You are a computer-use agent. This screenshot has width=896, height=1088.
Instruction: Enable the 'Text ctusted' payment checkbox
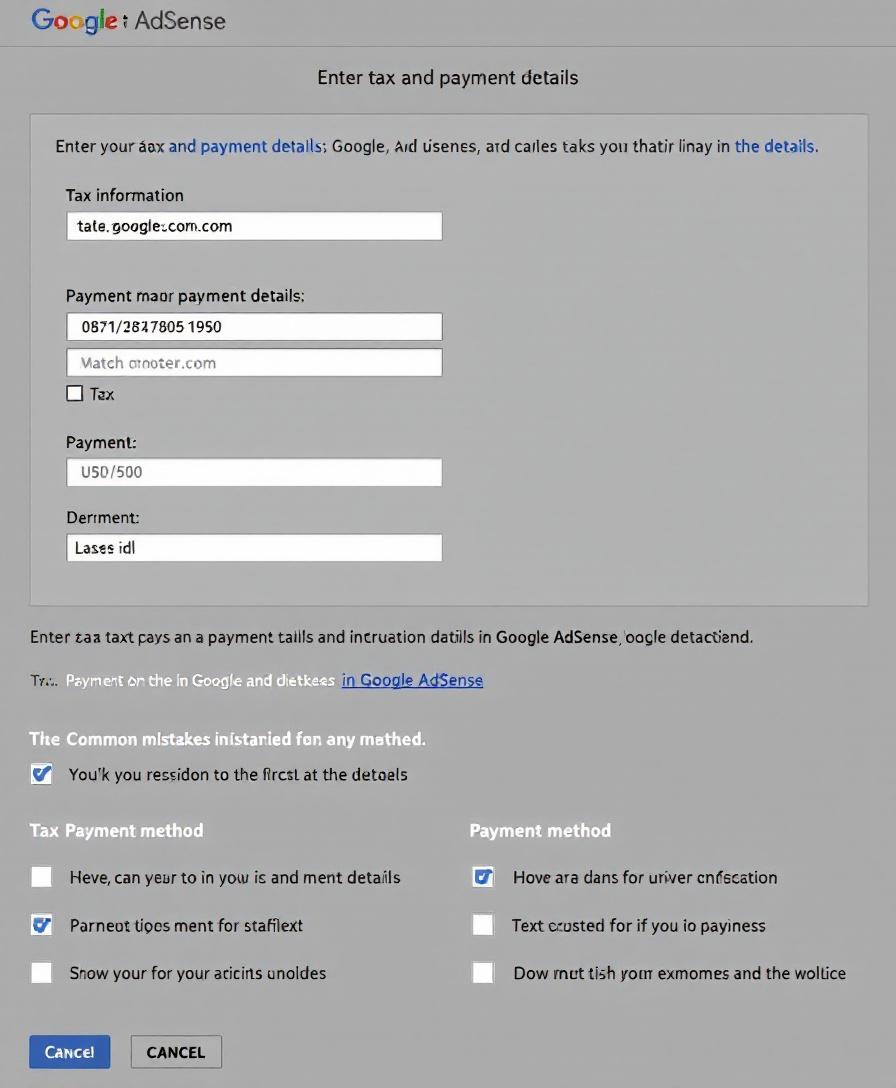(x=482, y=924)
